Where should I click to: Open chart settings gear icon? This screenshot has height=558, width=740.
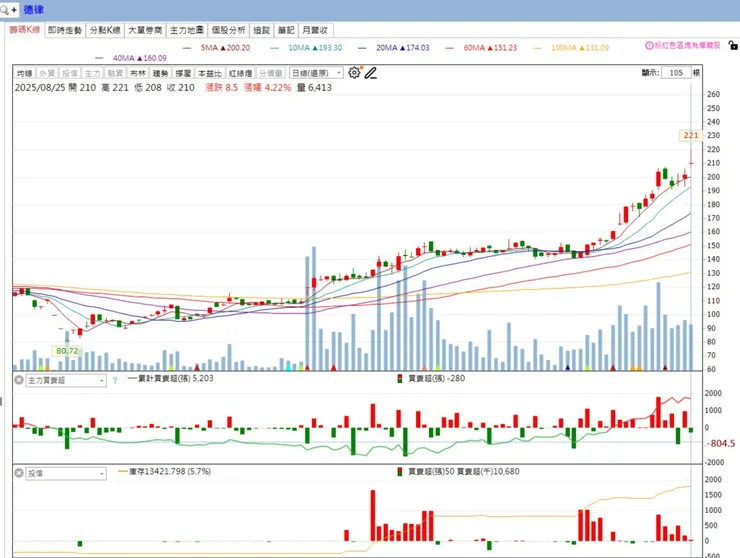click(x=354, y=73)
